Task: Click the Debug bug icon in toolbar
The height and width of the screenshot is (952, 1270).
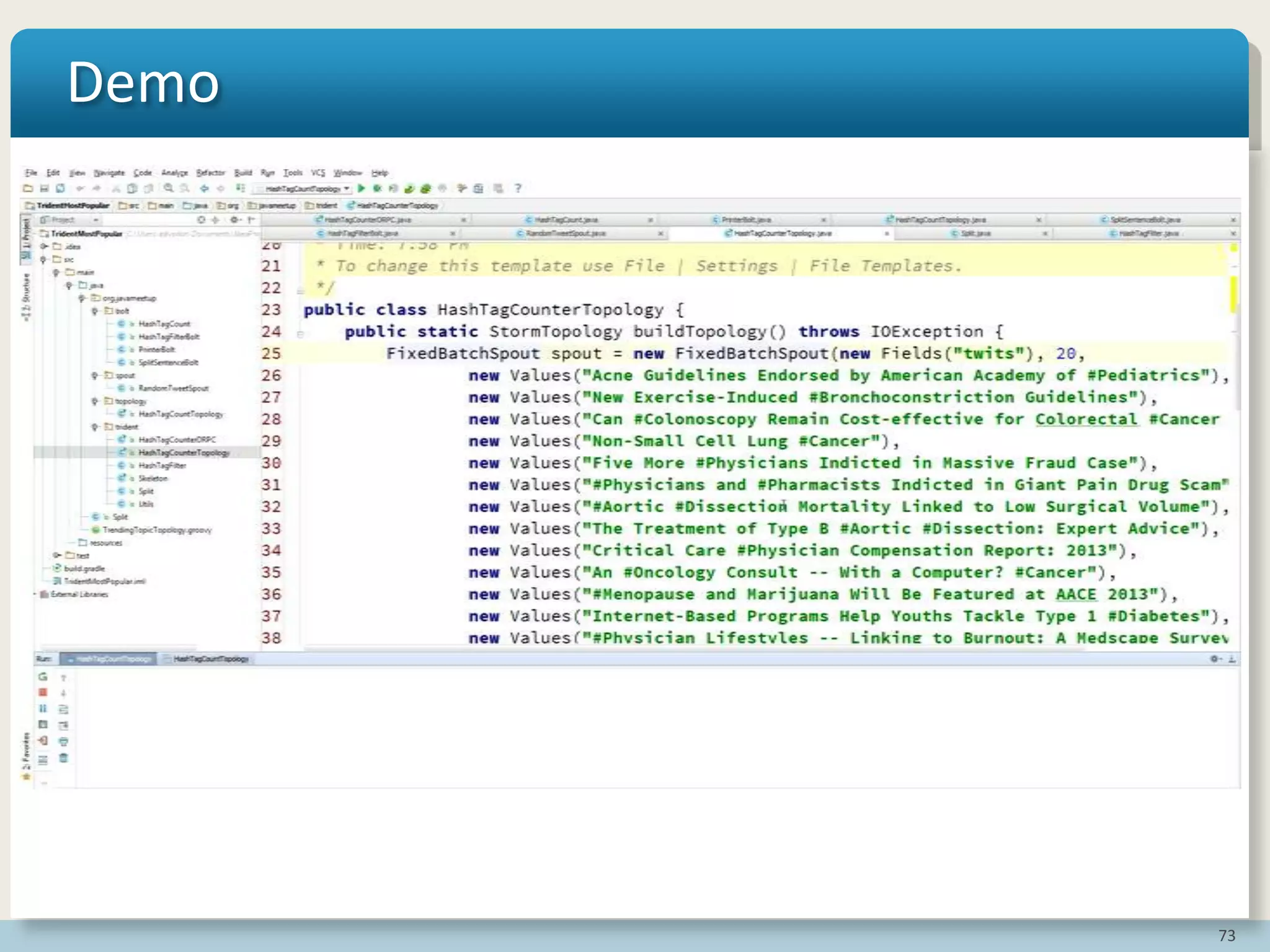Action: (376, 188)
